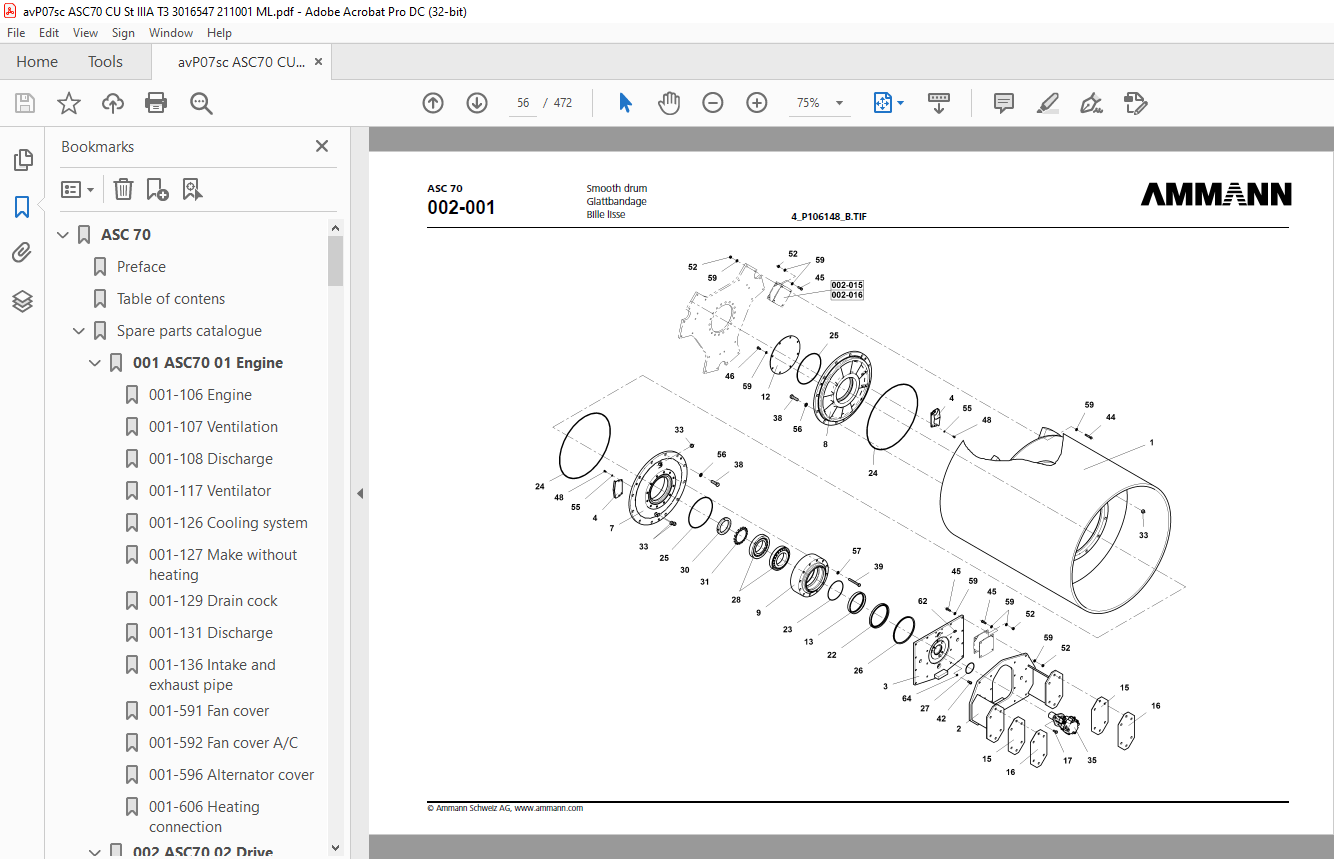Screen dimensions: 1334x859
Task: Collapse the 002 ASC70 02 Drive section
Action: click(95, 852)
